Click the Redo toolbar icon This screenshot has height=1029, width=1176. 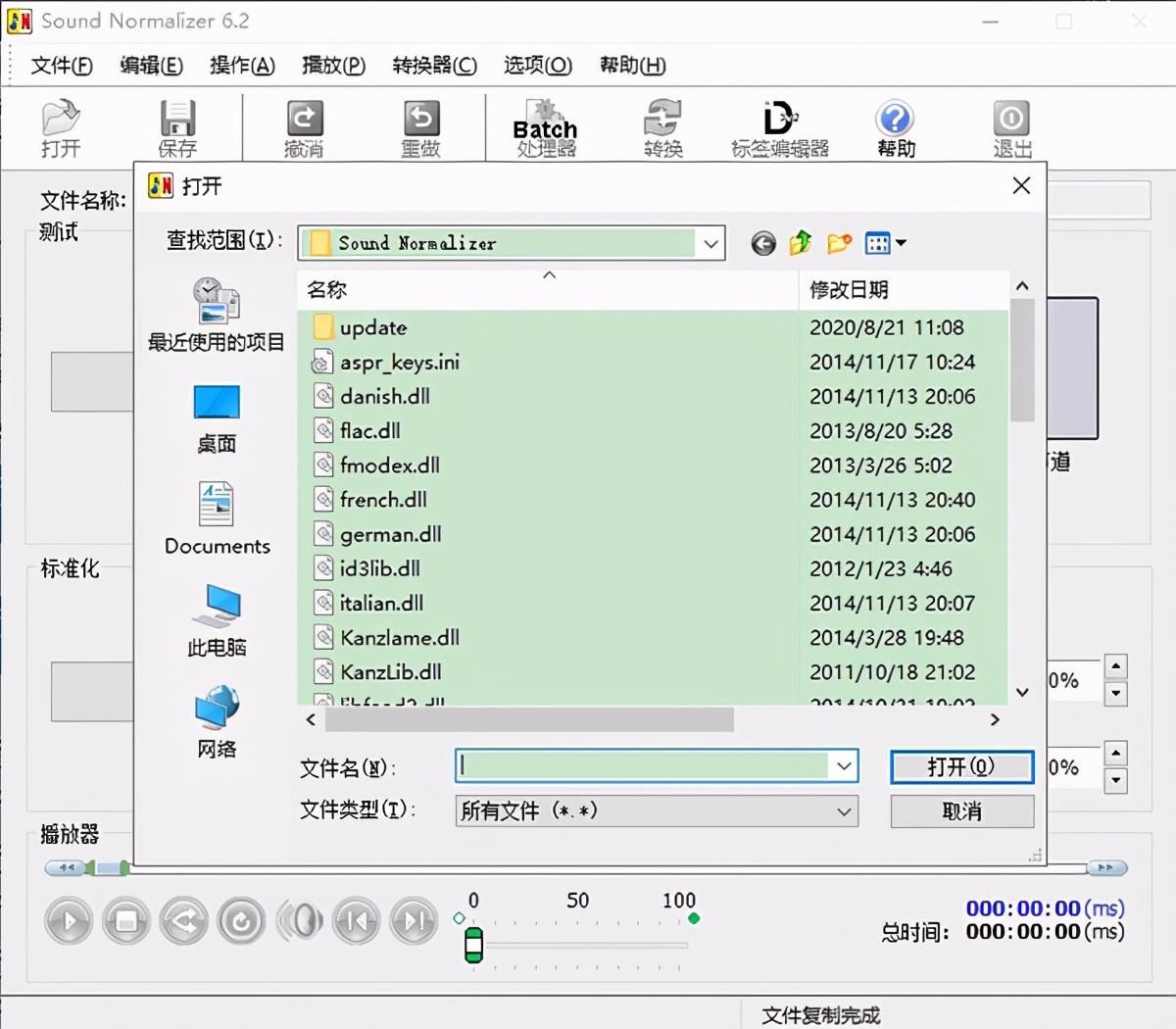click(420, 128)
